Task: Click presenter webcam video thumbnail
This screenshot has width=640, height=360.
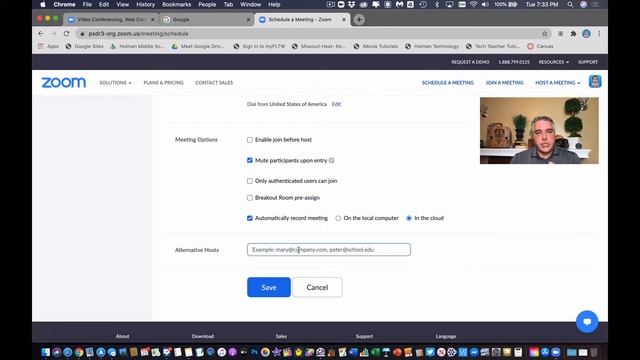Action: [539, 131]
